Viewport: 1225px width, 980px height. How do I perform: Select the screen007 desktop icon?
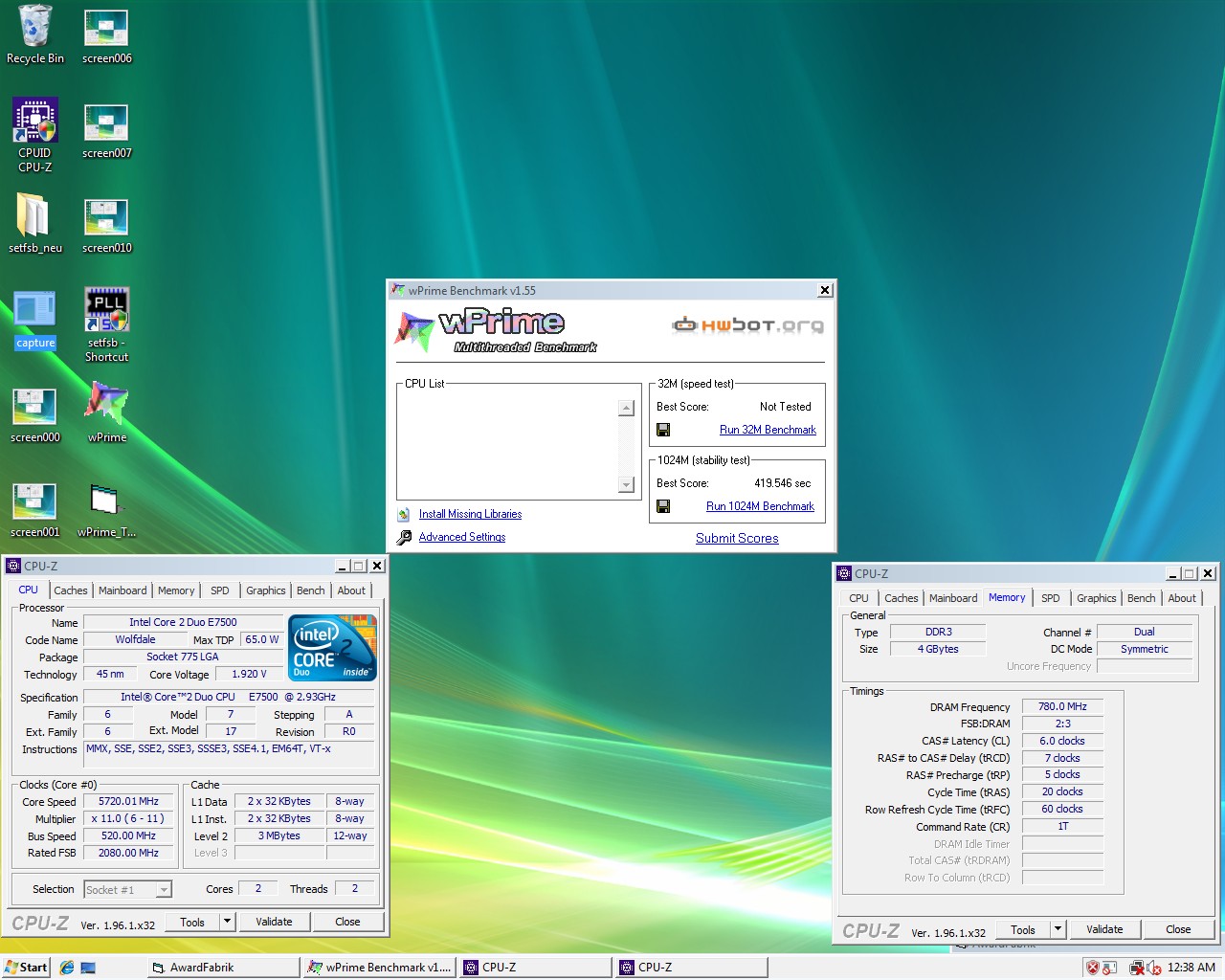(x=106, y=129)
